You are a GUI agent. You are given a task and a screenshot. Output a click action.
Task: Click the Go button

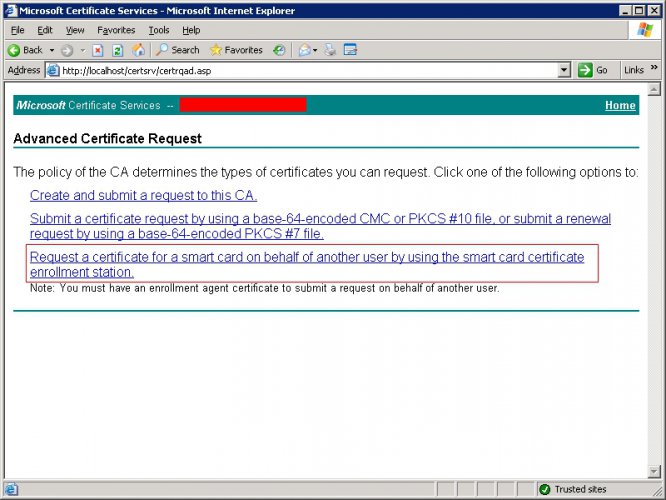(593, 70)
